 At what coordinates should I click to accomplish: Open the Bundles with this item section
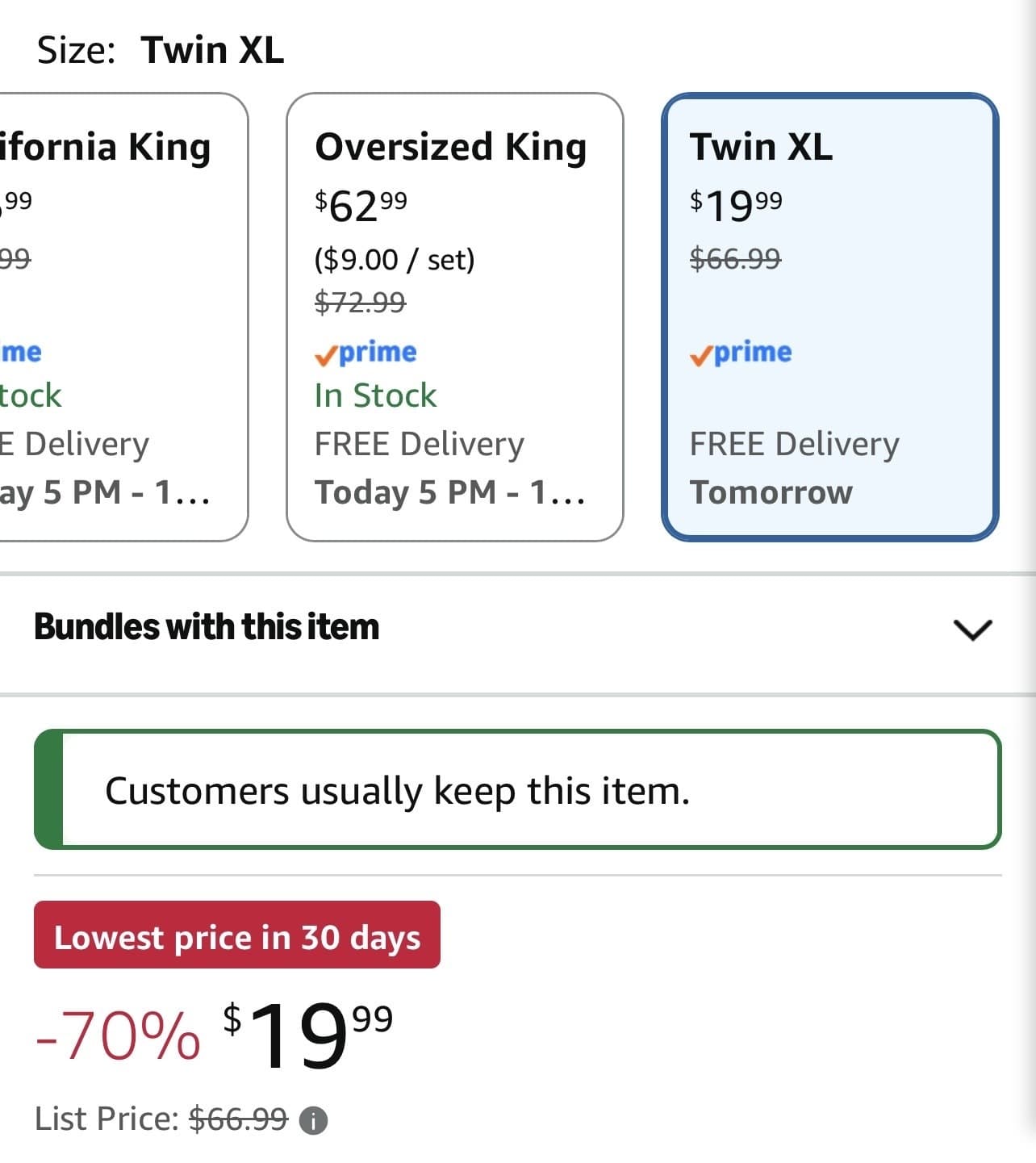[518, 628]
